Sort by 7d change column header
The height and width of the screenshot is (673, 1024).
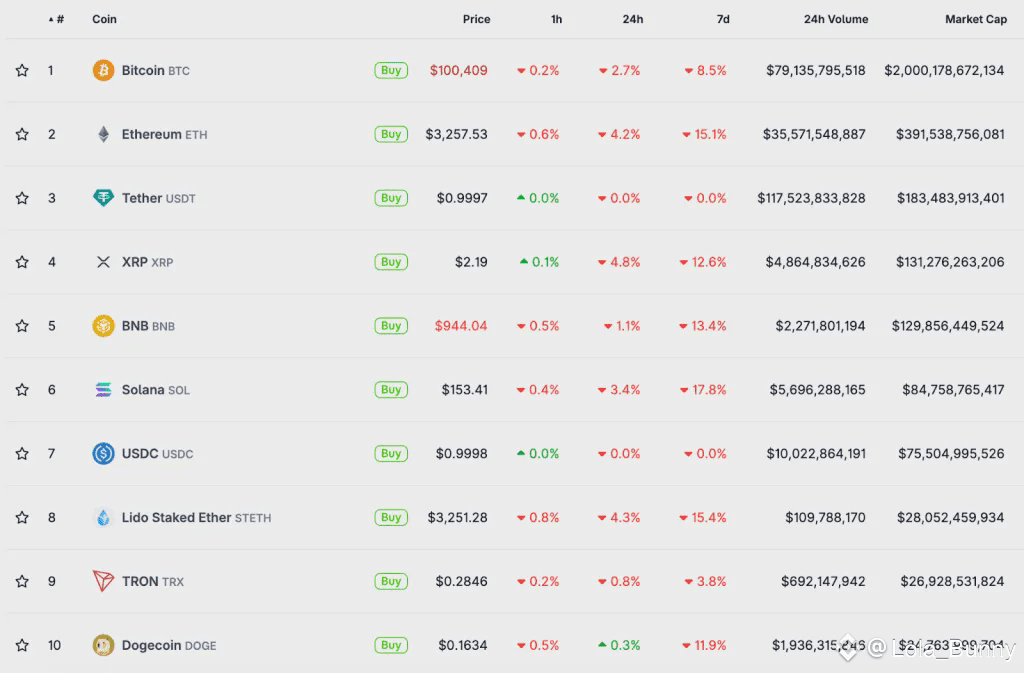pos(722,19)
